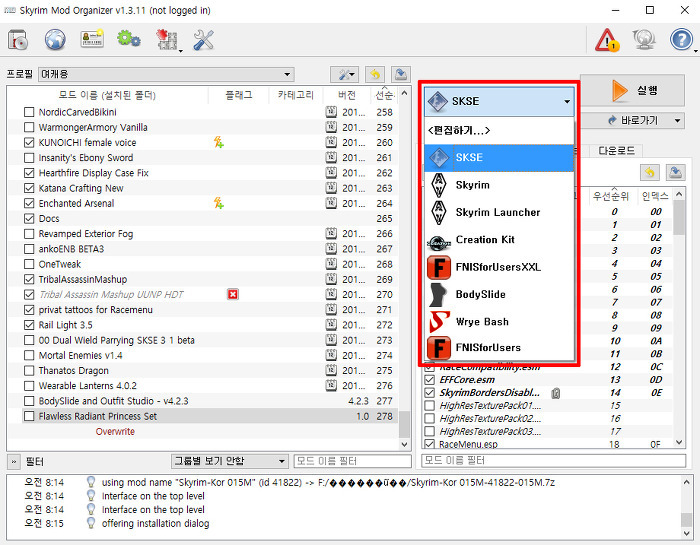The height and width of the screenshot is (545, 700).
Task: Disable the KUNOICHI female voice checkbox
Action: click(29, 142)
